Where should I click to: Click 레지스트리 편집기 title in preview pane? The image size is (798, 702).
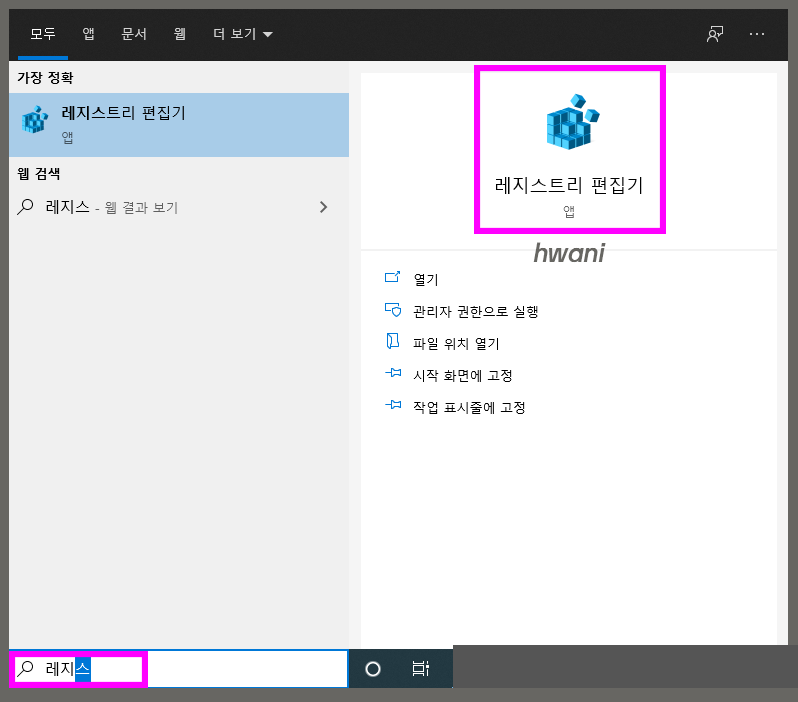point(569,185)
